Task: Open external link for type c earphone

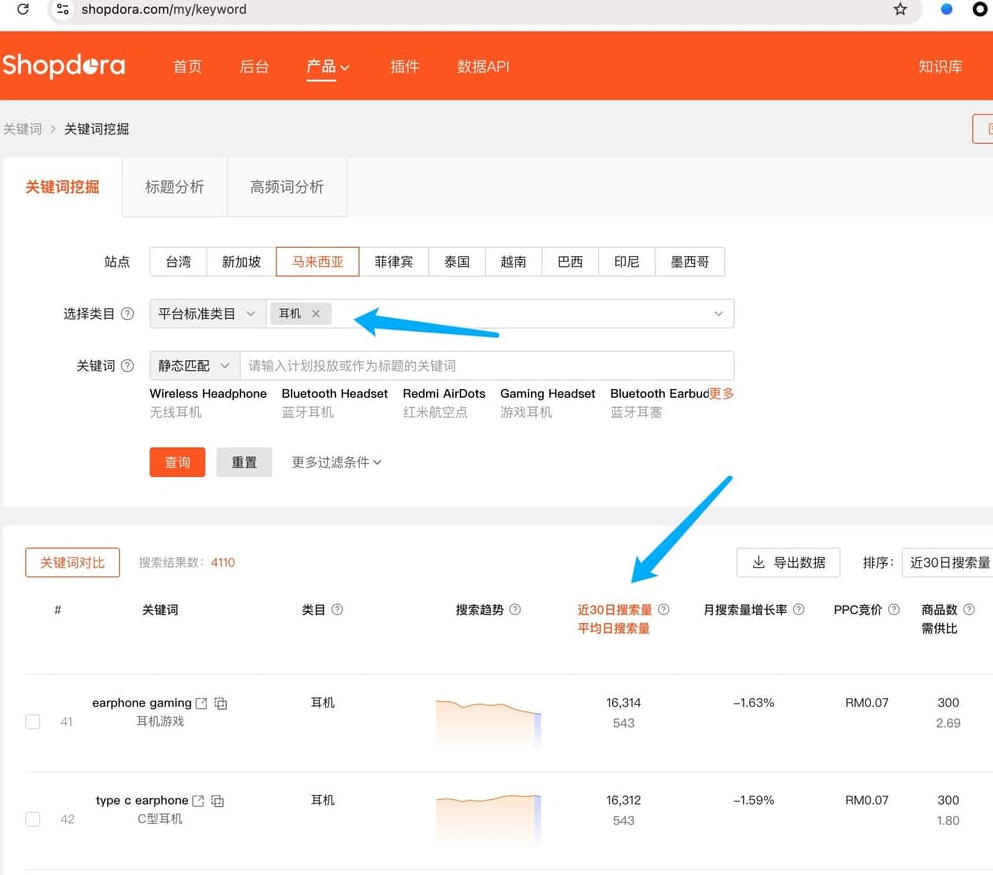Action: (x=198, y=801)
